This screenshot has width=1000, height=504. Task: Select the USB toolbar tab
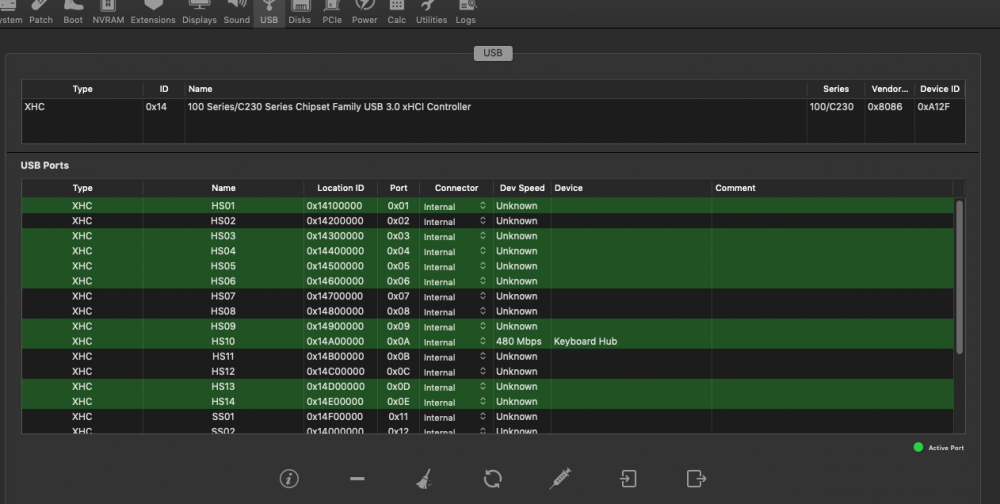[269, 13]
